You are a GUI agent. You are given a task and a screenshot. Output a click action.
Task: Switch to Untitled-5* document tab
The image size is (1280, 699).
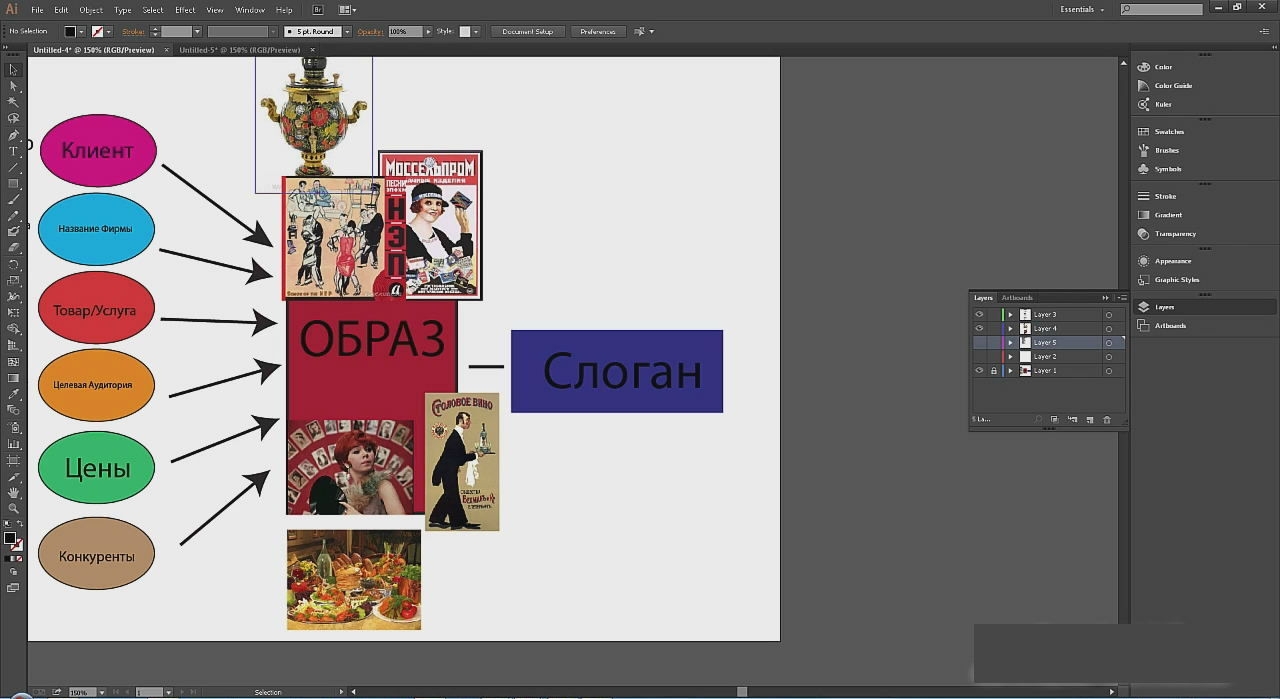[x=240, y=50]
